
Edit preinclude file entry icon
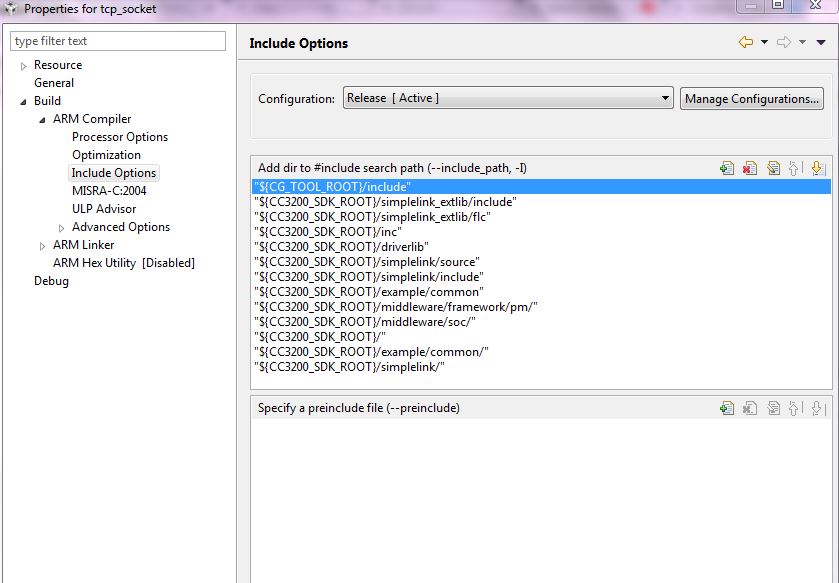click(773, 409)
